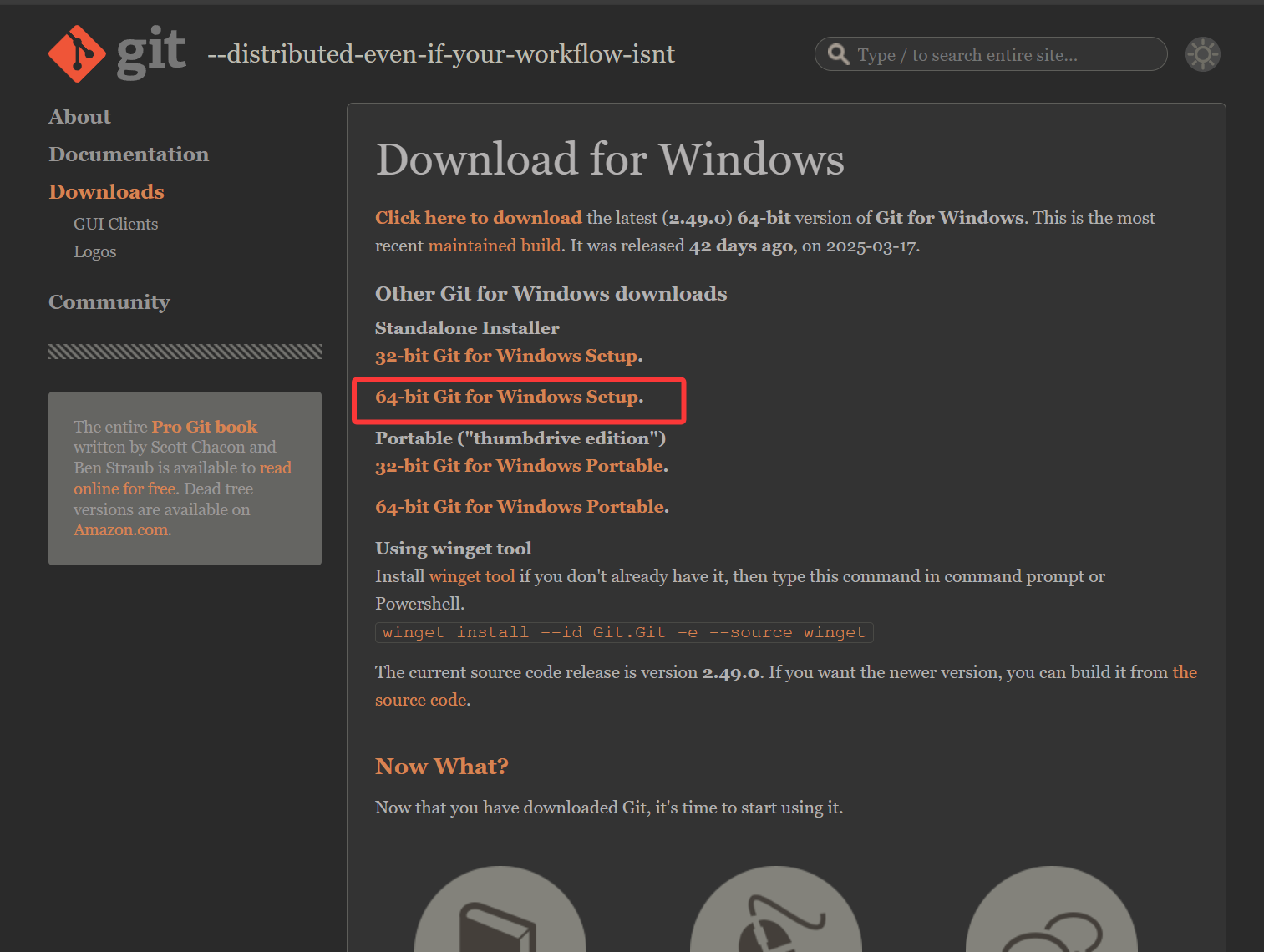Click the git wordmark in header
Image resolution: width=1264 pixels, height=952 pixels.
tap(150, 52)
